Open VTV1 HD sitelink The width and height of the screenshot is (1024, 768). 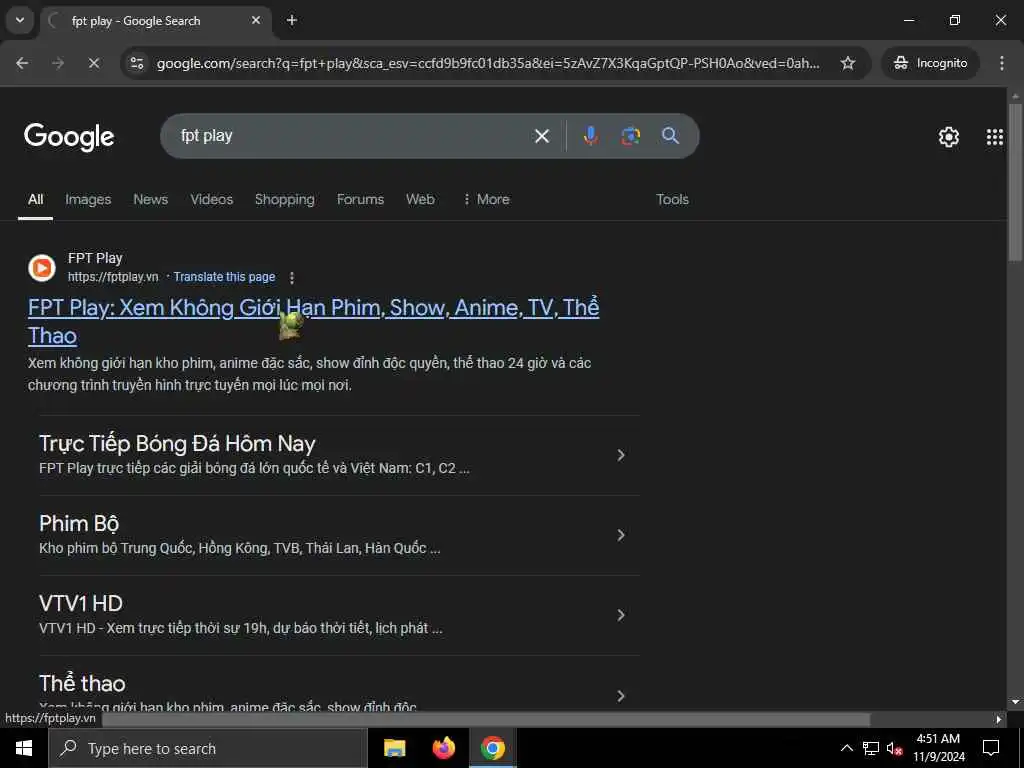[x=81, y=604]
